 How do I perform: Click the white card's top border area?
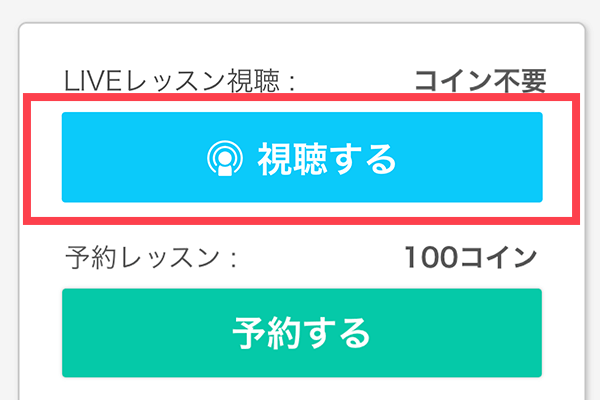point(302,24)
